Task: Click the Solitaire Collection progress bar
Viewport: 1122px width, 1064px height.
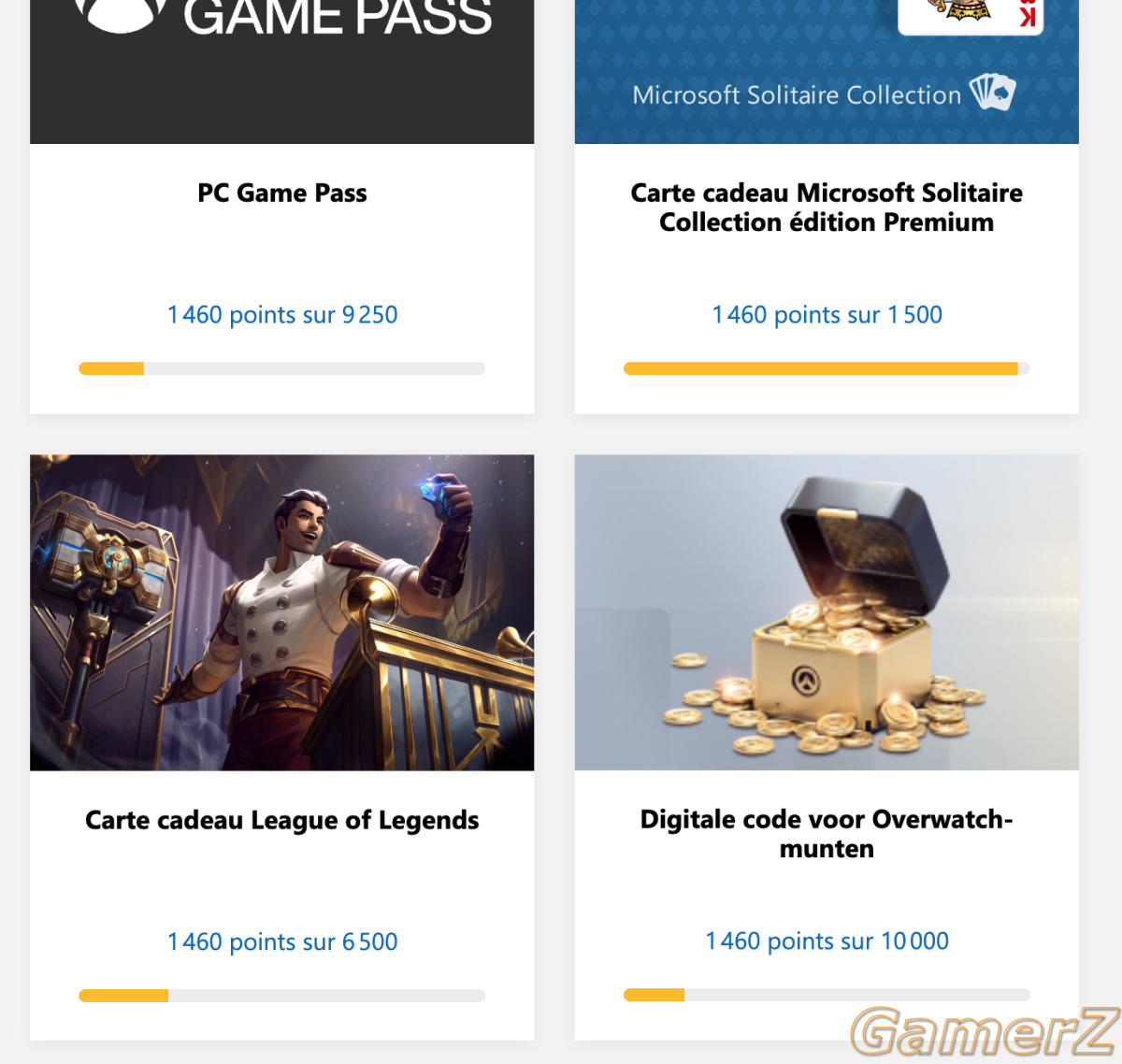Action: pyautogui.click(x=827, y=368)
